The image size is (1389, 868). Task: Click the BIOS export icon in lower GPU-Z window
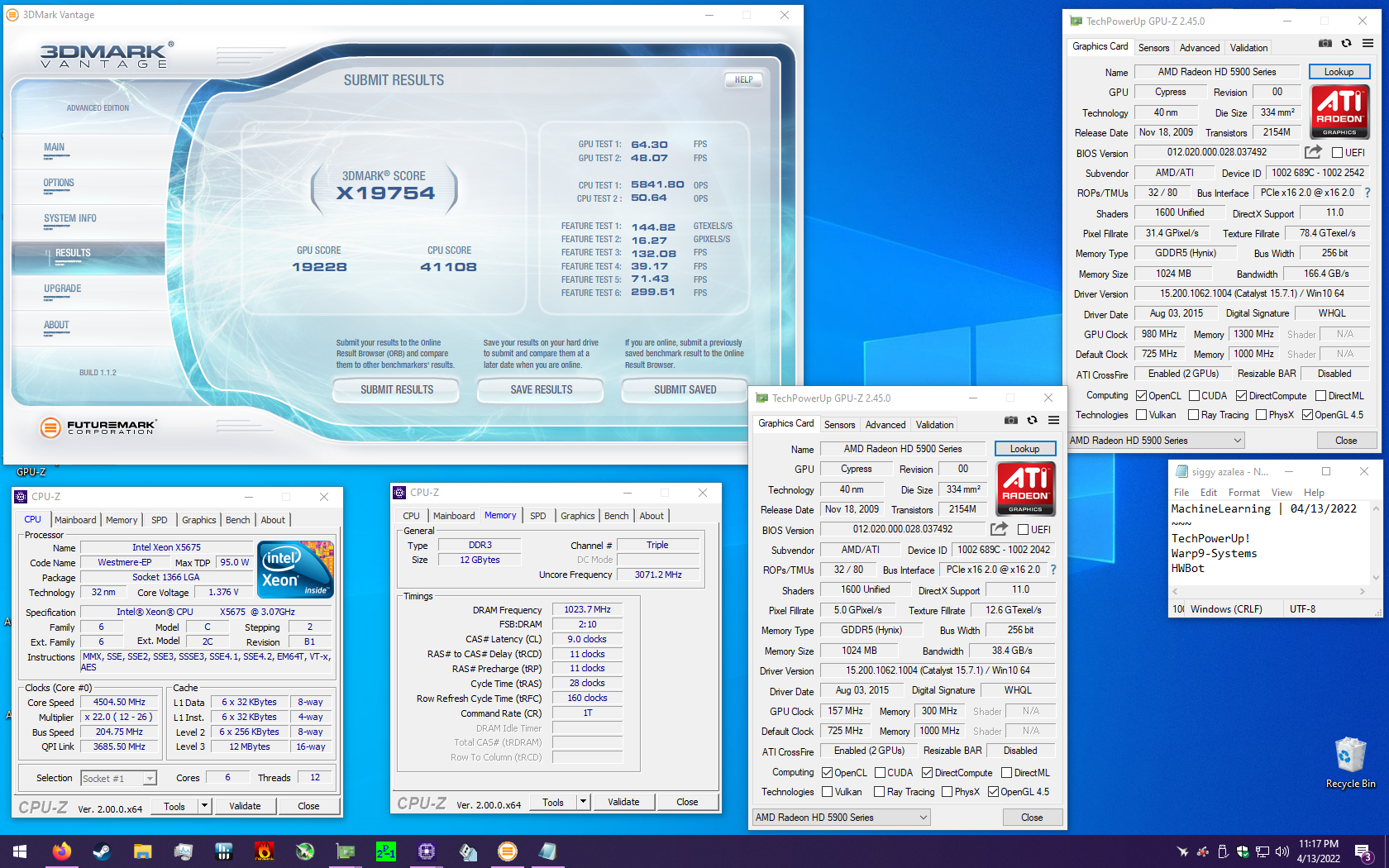[999, 529]
